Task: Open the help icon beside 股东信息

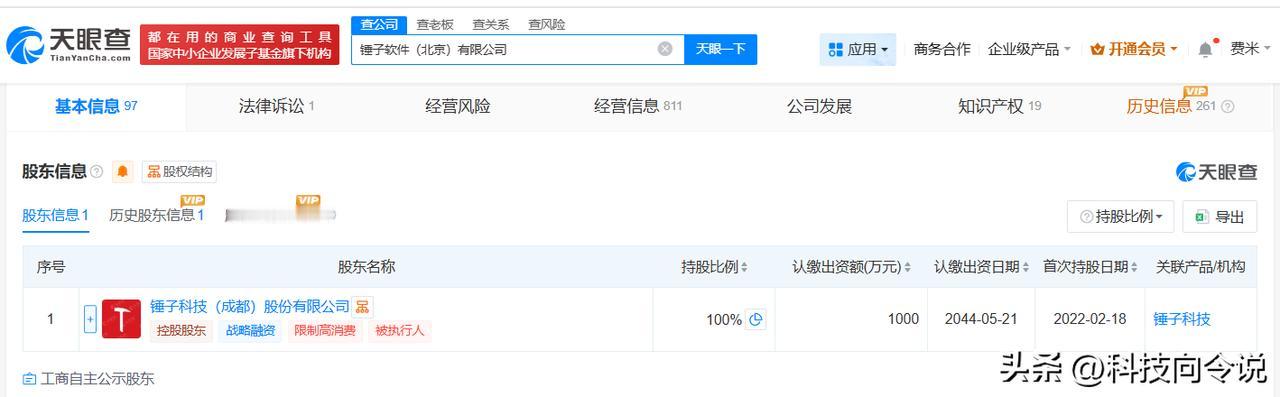Action: tap(97, 172)
